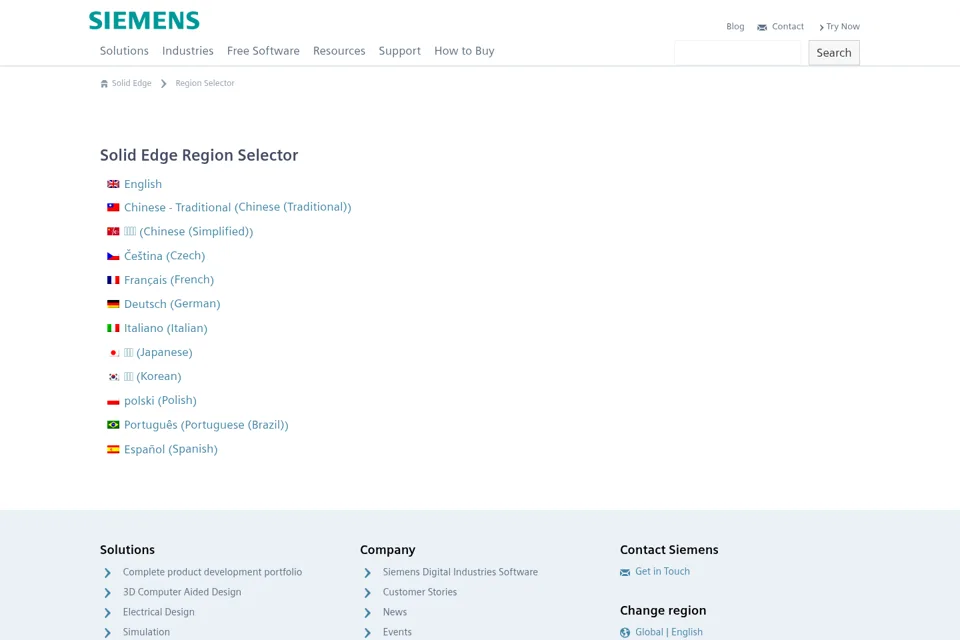Click the Global | English region link

[669, 632]
